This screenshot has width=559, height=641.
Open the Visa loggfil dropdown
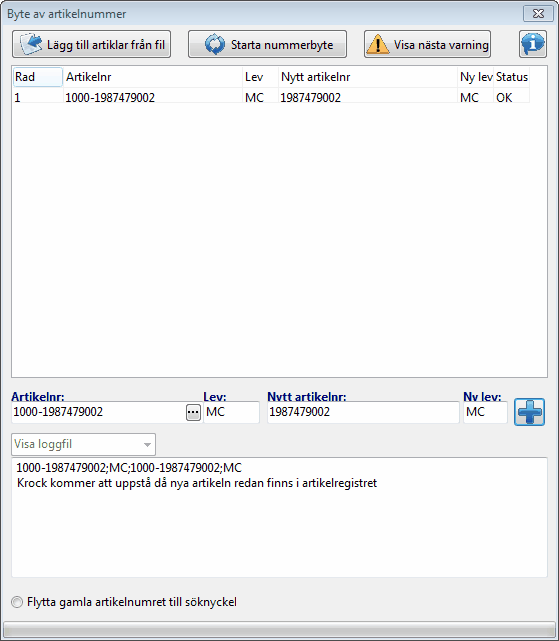(83, 444)
